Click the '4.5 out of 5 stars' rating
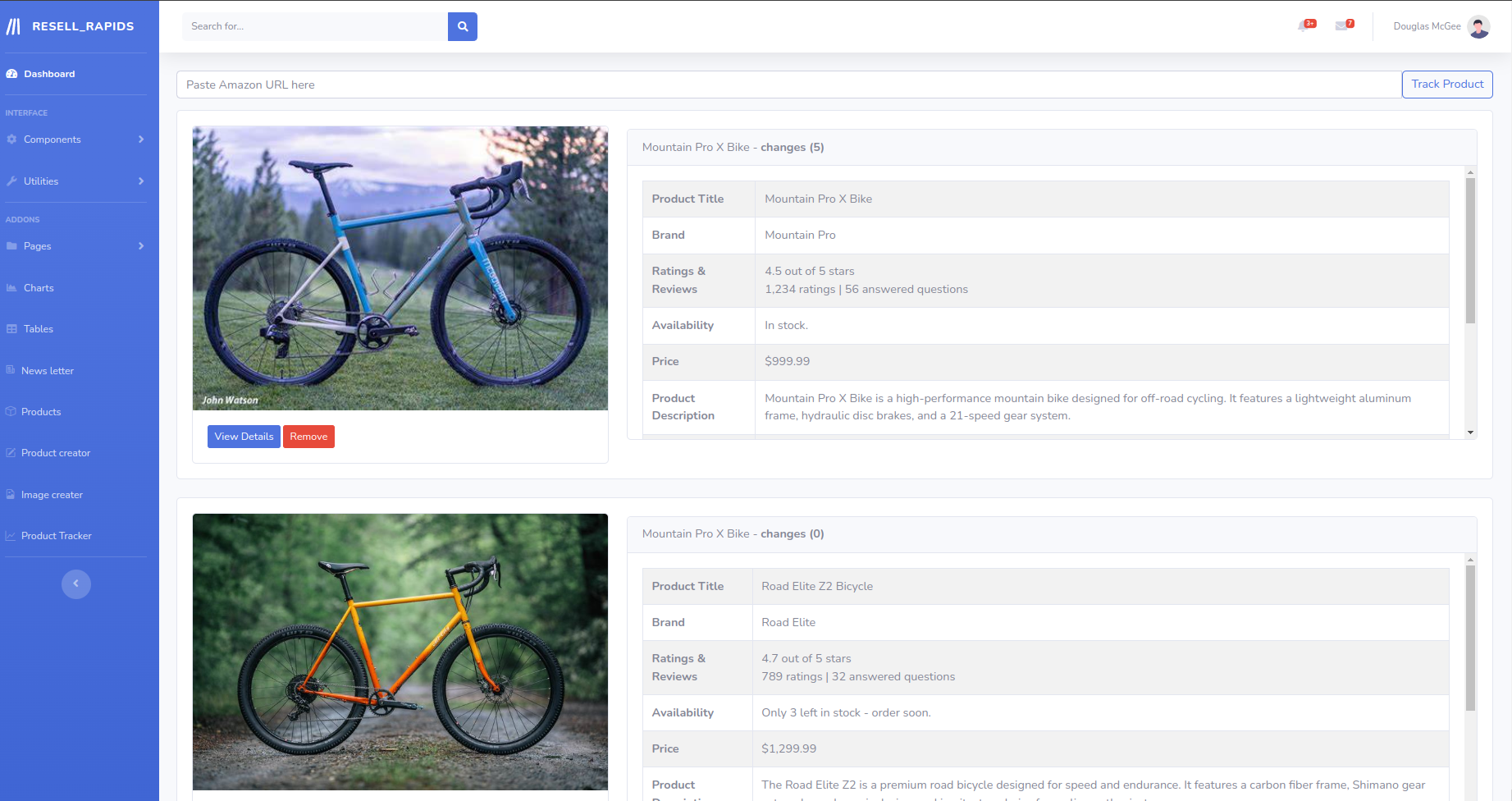The height and width of the screenshot is (801, 1512). 810,271
